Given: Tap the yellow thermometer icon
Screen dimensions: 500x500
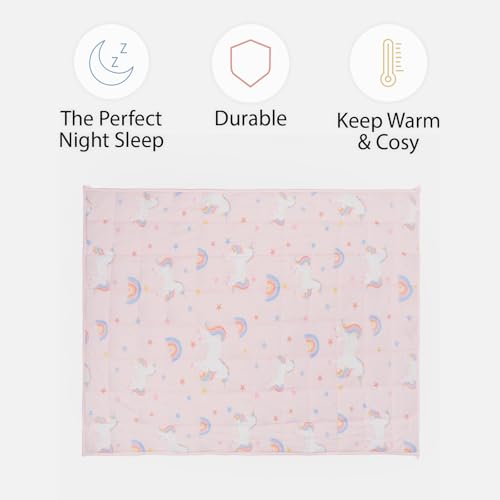Looking at the screenshot, I should (392, 63).
